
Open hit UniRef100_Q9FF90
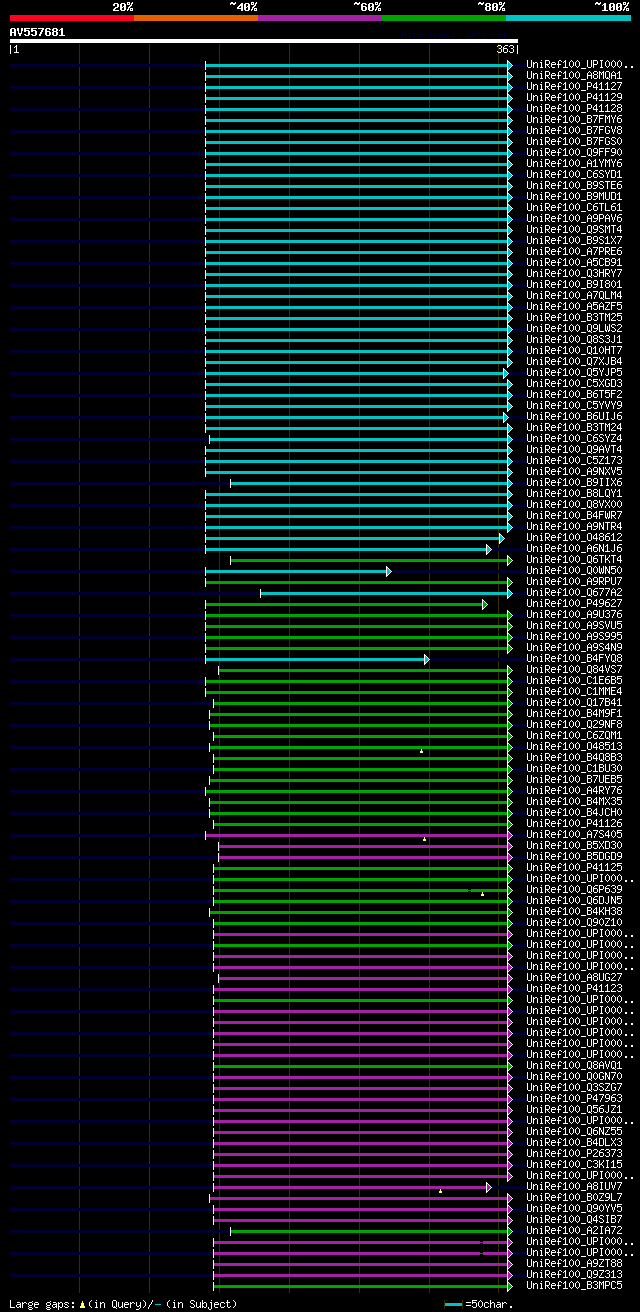tap(574, 153)
